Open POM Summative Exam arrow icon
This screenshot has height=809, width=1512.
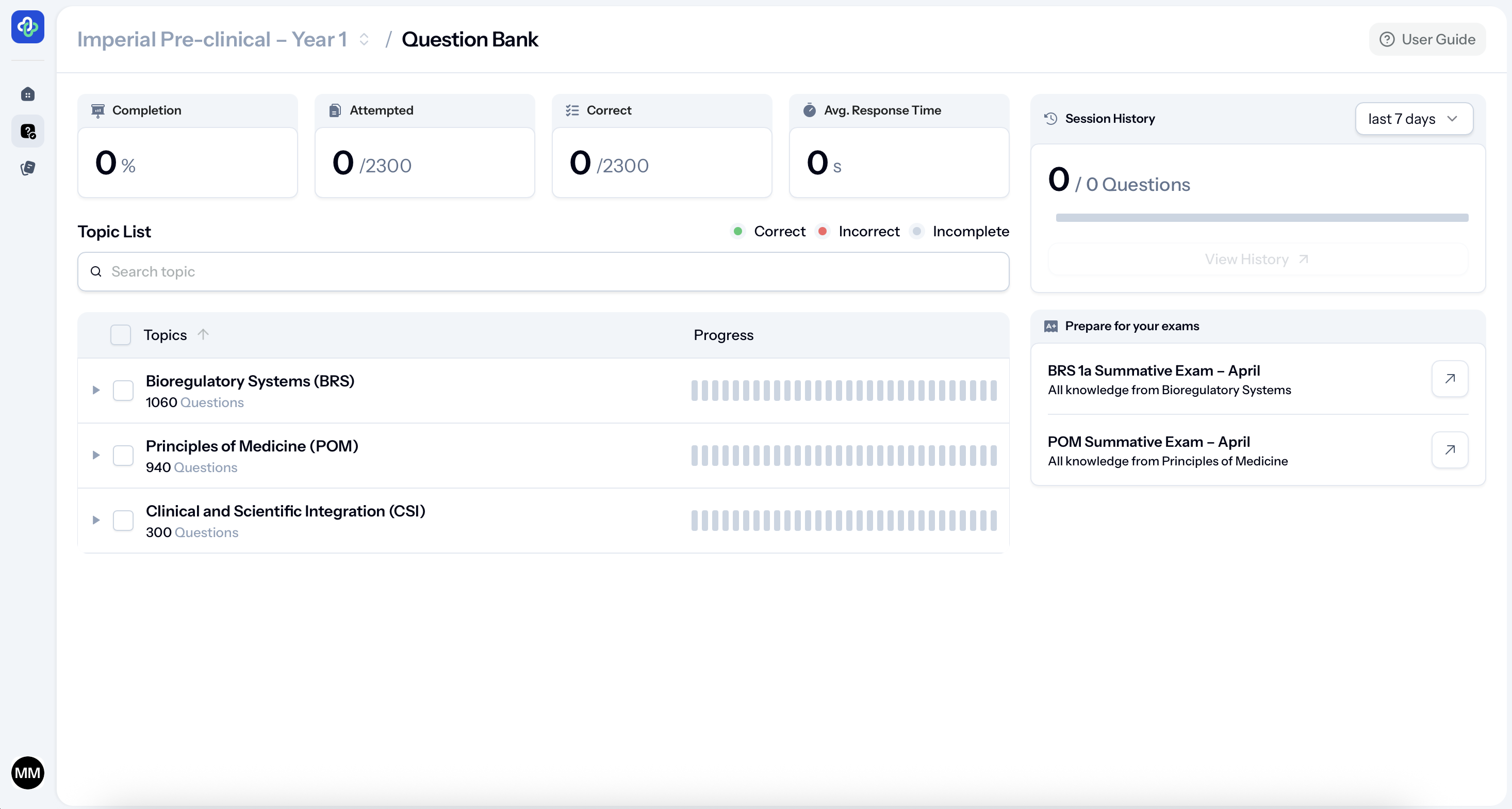pyautogui.click(x=1449, y=450)
